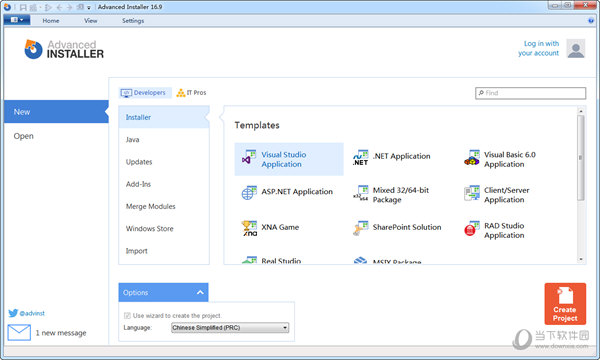Click the ASP.NET Application globe icon
The height and width of the screenshot is (360, 600).
249,192
